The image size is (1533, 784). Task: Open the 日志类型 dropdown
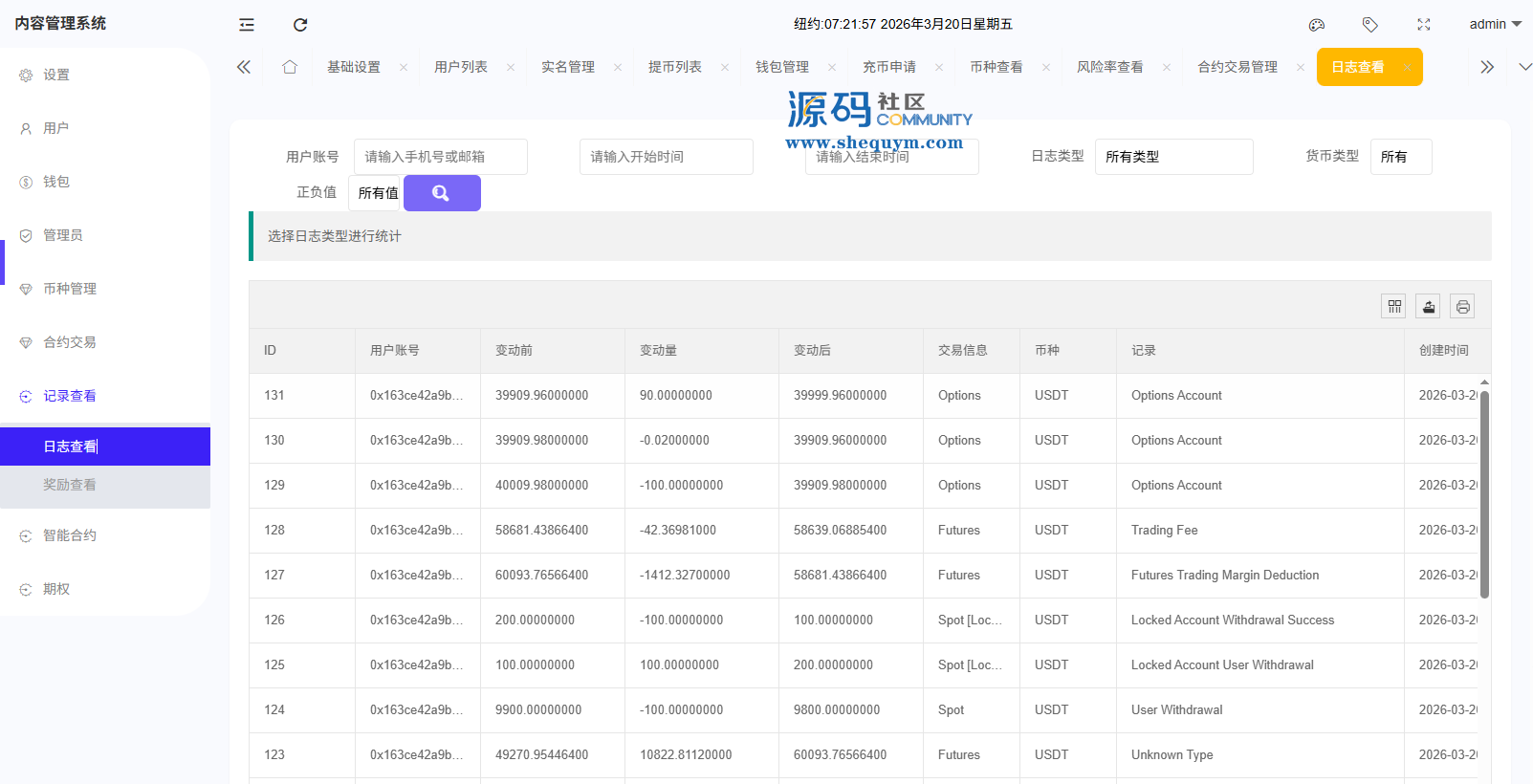[1173, 157]
